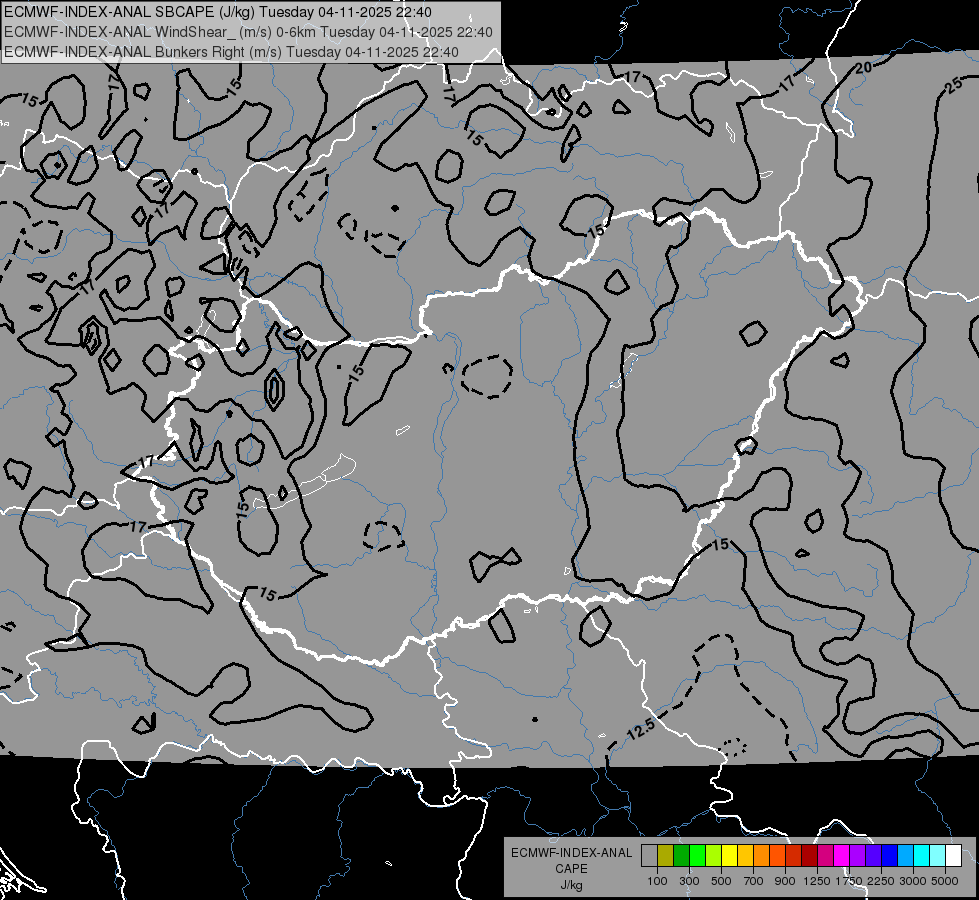Viewport: 979px width, 900px height.
Task: Click the 2250 legend value
Action: [880, 881]
